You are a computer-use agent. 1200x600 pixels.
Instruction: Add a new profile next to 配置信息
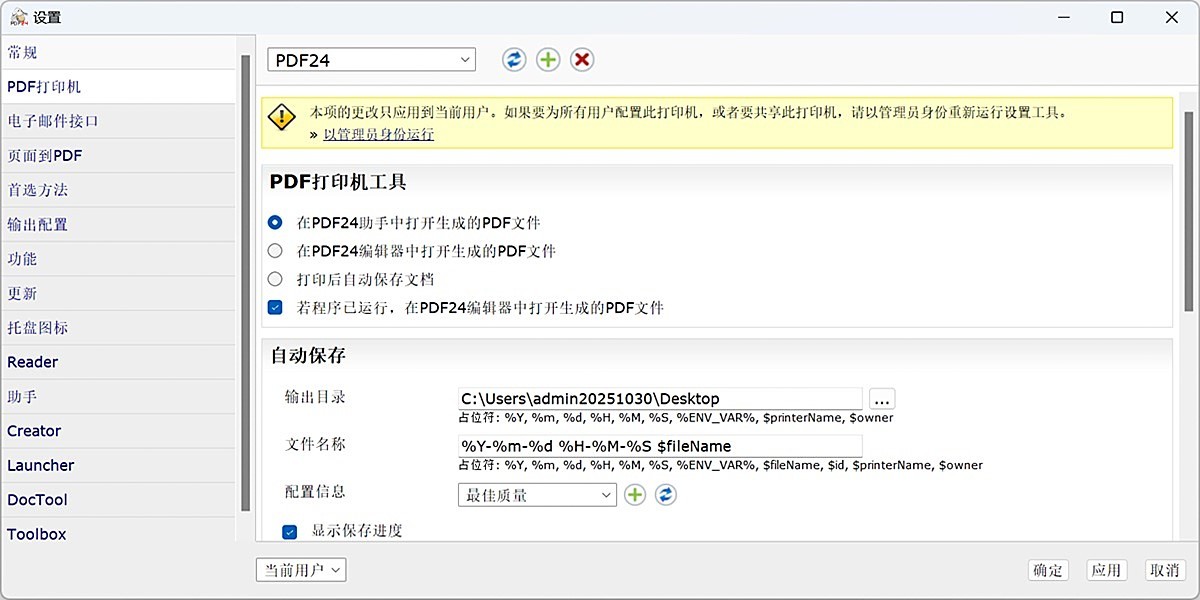pos(635,494)
